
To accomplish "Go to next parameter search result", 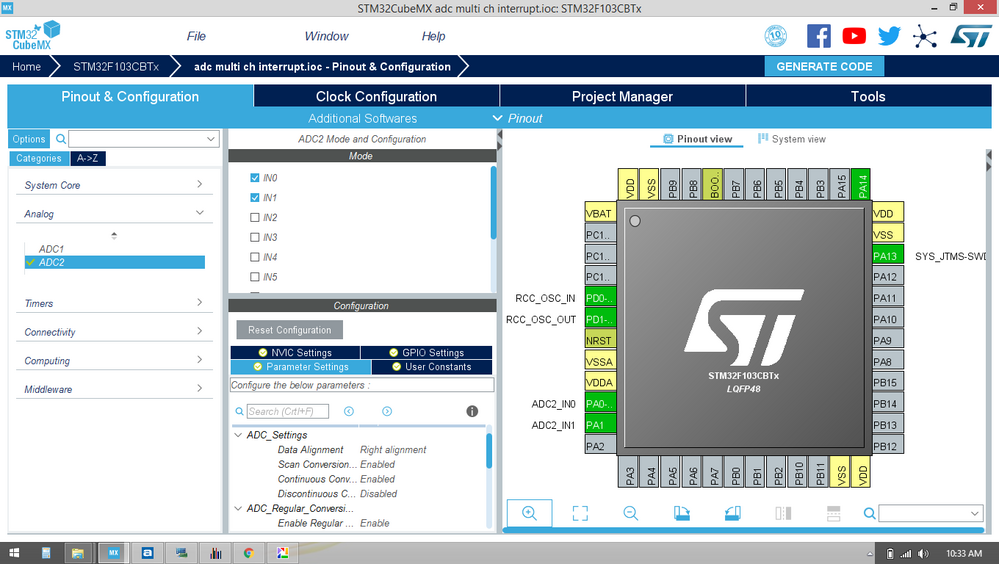I will pos(387,411).
